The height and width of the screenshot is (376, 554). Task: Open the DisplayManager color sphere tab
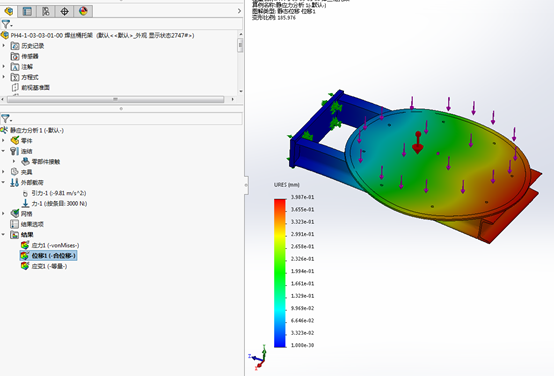click(83, 11)
